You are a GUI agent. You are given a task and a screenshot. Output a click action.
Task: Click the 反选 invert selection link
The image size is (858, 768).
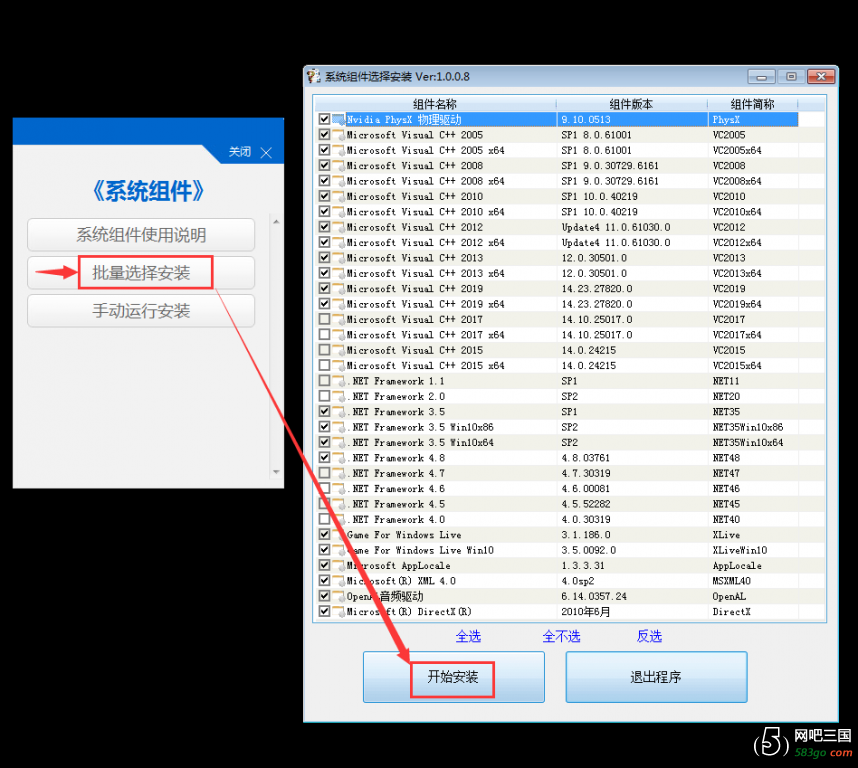coord(650,636)
